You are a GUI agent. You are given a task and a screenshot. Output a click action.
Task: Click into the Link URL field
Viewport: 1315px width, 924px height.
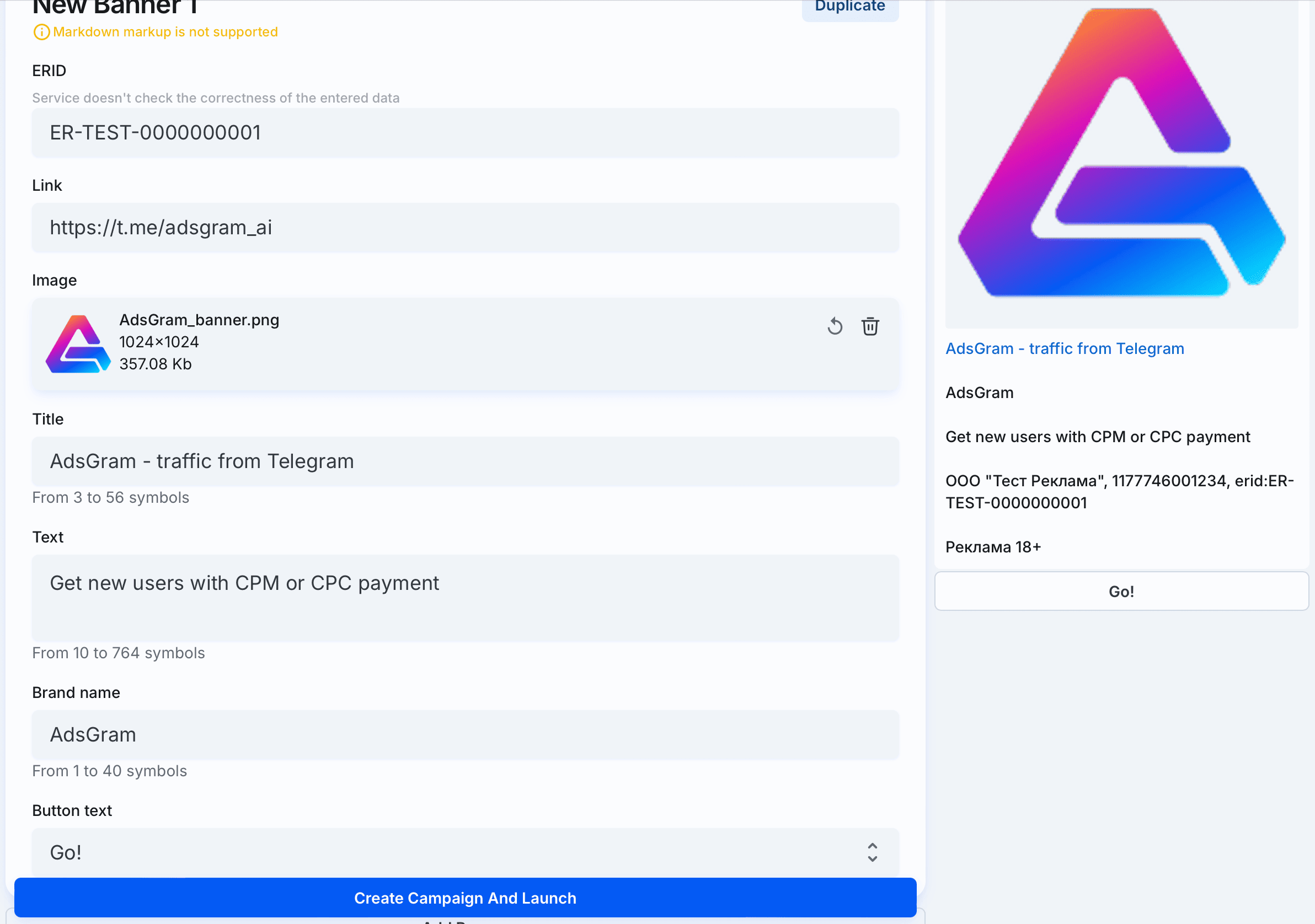coord(465,227)
